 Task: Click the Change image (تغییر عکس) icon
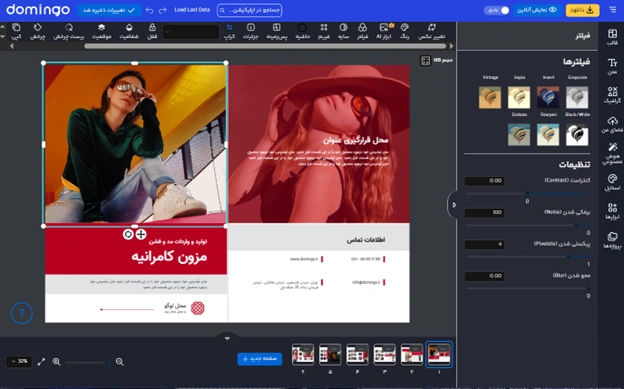pos(432,27)
